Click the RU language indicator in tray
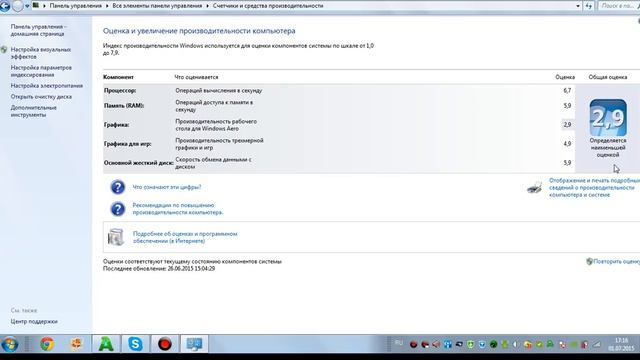640x360 pixels. (399, 343)
